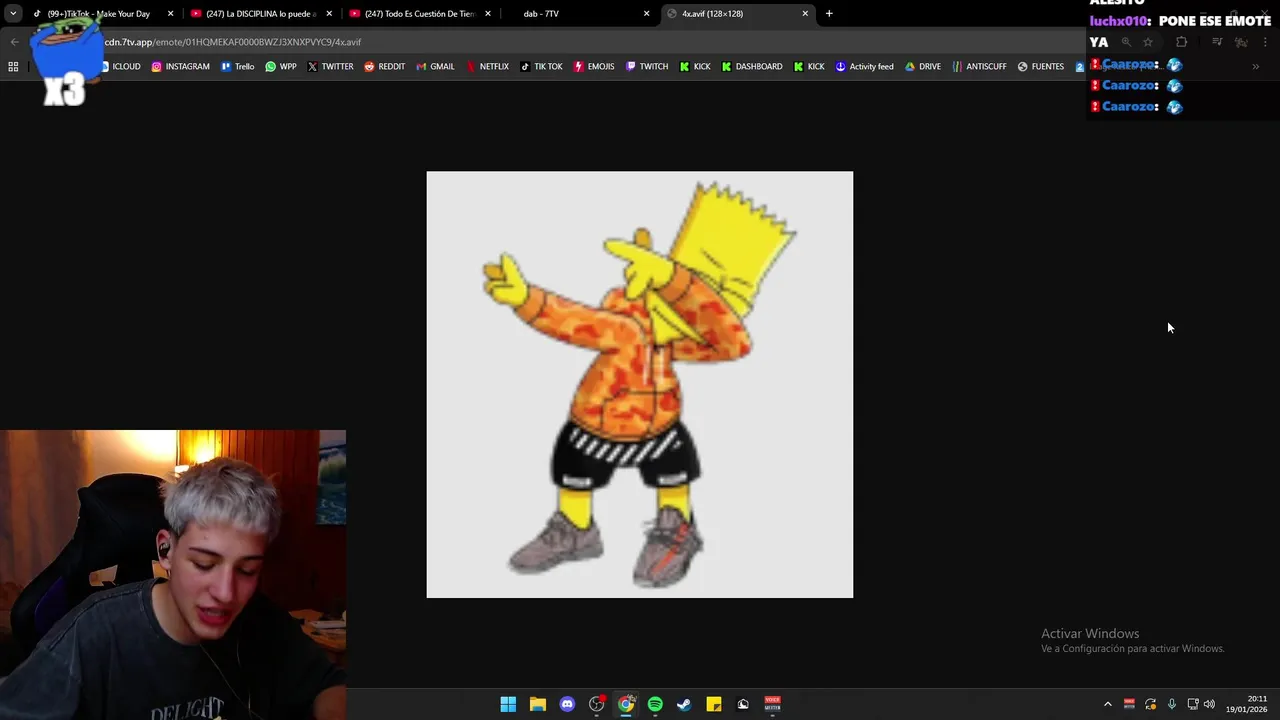
Task: Open Steam from the taskbar
Action: [x=684, y=704]
